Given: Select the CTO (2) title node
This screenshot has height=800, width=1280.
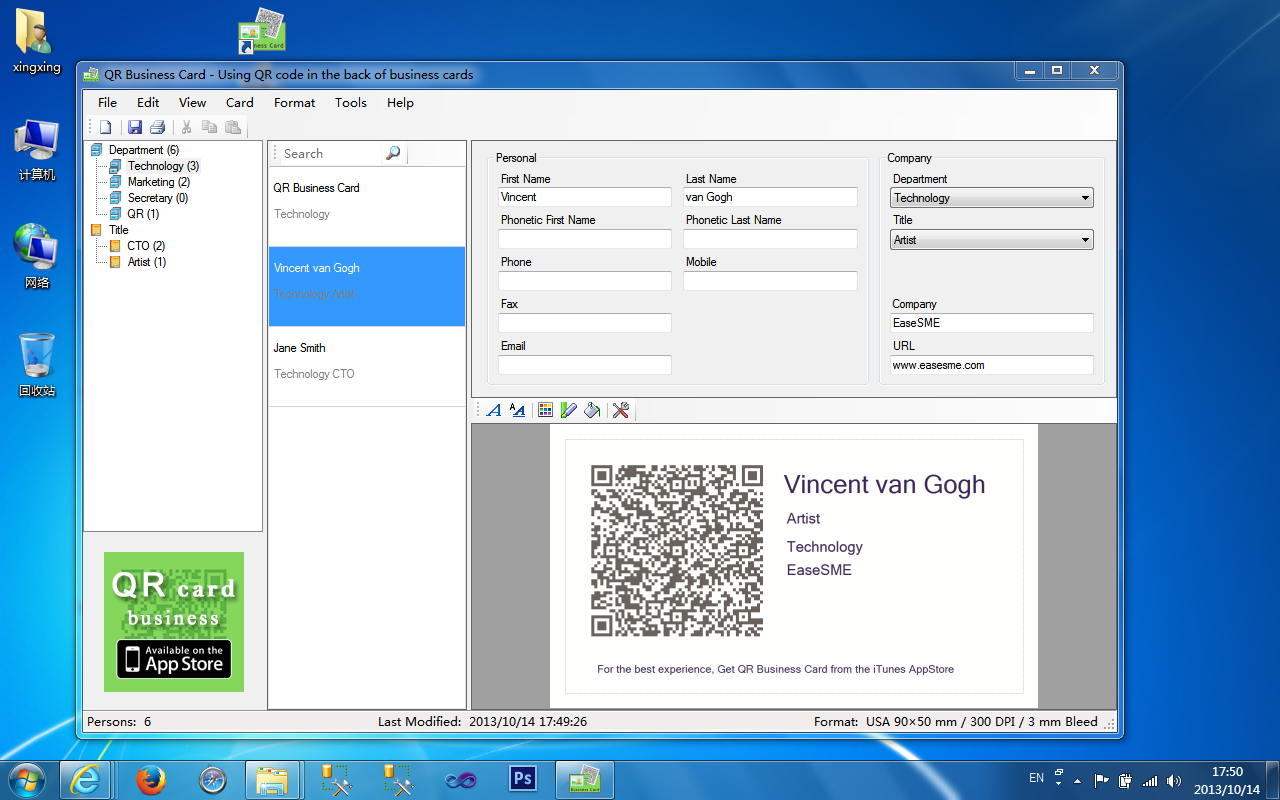Looking at the screenshot, I should (x=145, y=246).
